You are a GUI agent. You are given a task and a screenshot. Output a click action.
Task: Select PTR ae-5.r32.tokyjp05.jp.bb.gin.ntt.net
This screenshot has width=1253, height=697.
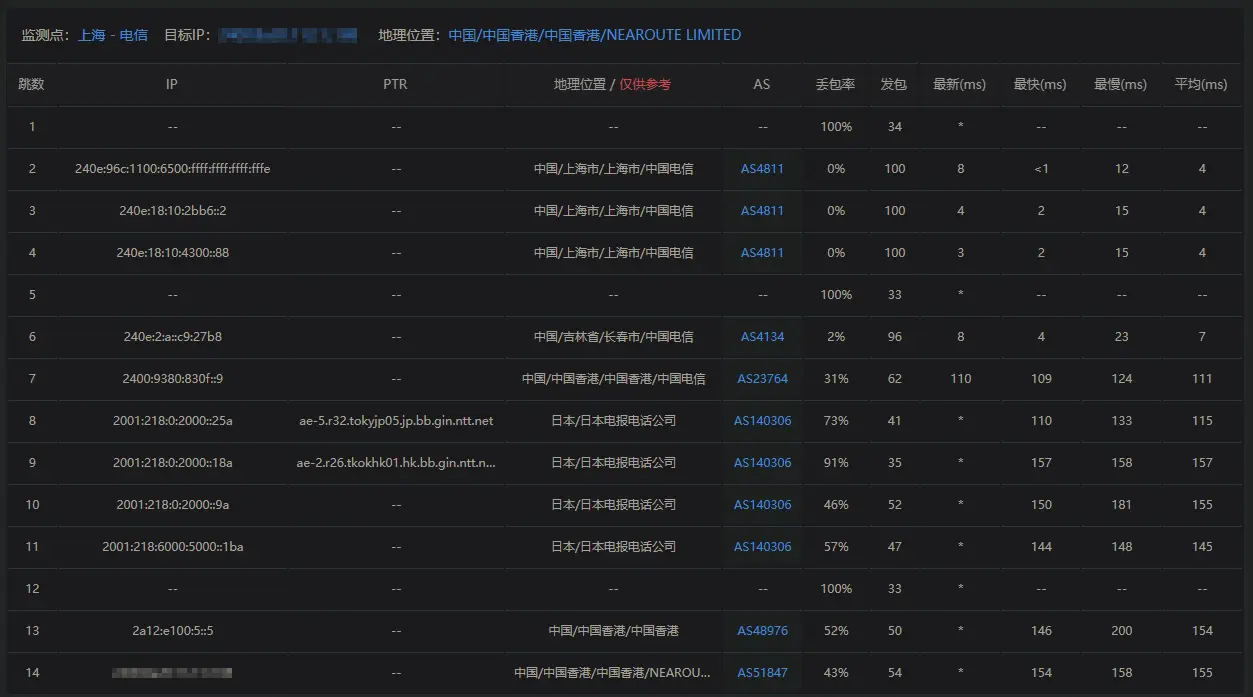point(395,421)
